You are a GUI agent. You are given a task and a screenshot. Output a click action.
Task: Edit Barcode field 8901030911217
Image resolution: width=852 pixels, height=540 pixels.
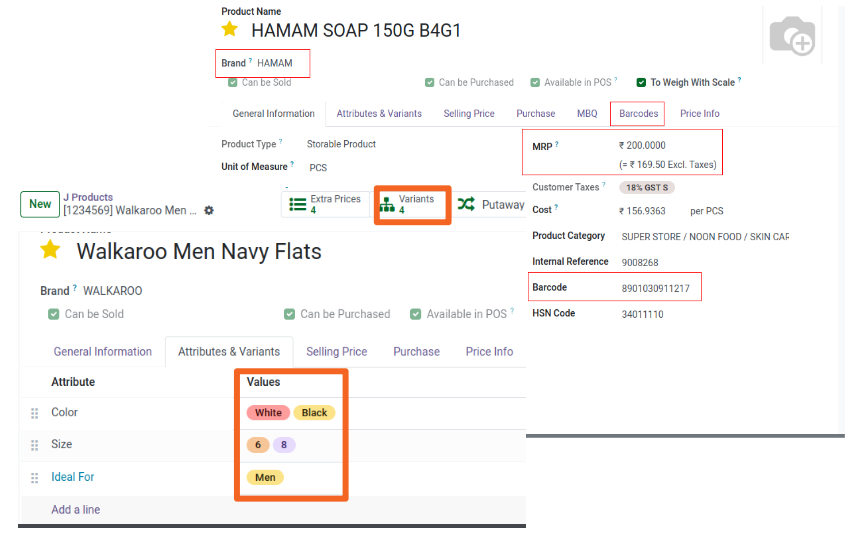click(x=655, y=288)
